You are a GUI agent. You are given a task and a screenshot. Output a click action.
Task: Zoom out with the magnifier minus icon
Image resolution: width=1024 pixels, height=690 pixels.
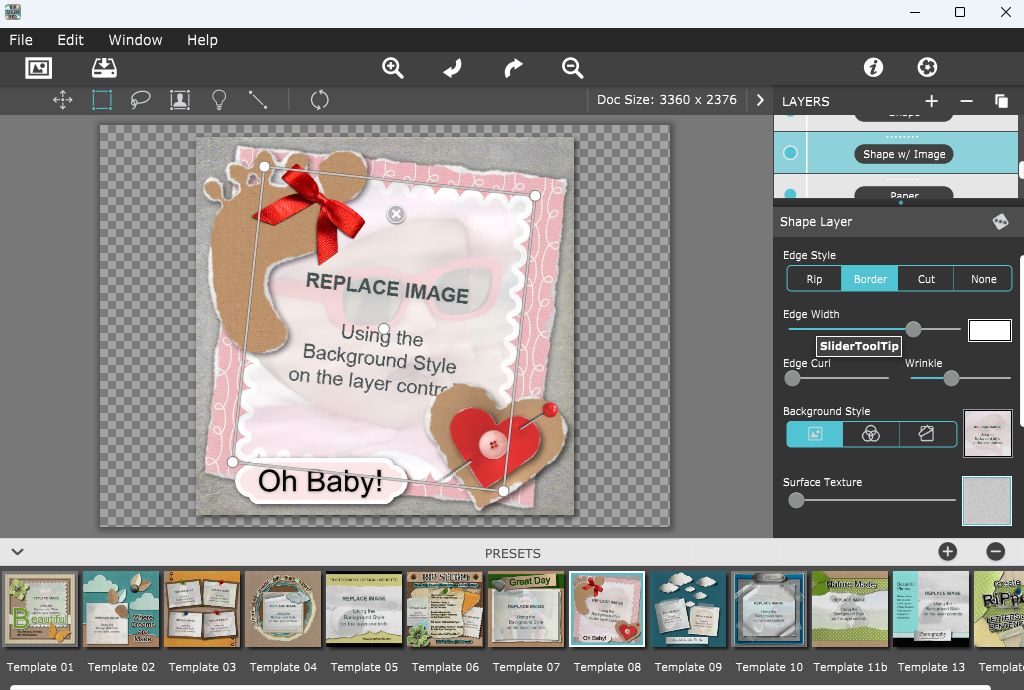(573, 68)
